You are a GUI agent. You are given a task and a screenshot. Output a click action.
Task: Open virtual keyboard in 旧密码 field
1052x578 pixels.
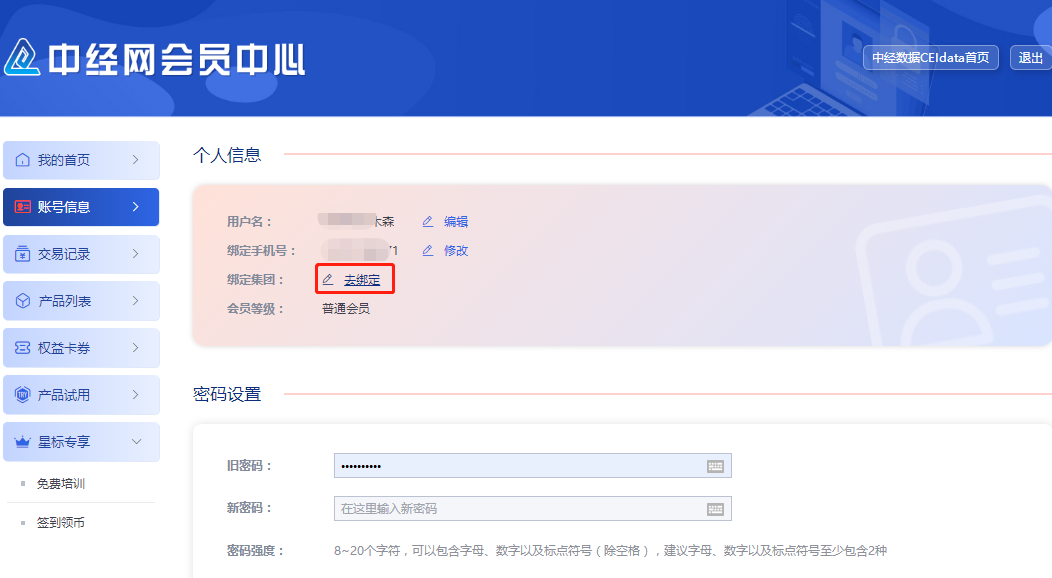pos(715,466)
